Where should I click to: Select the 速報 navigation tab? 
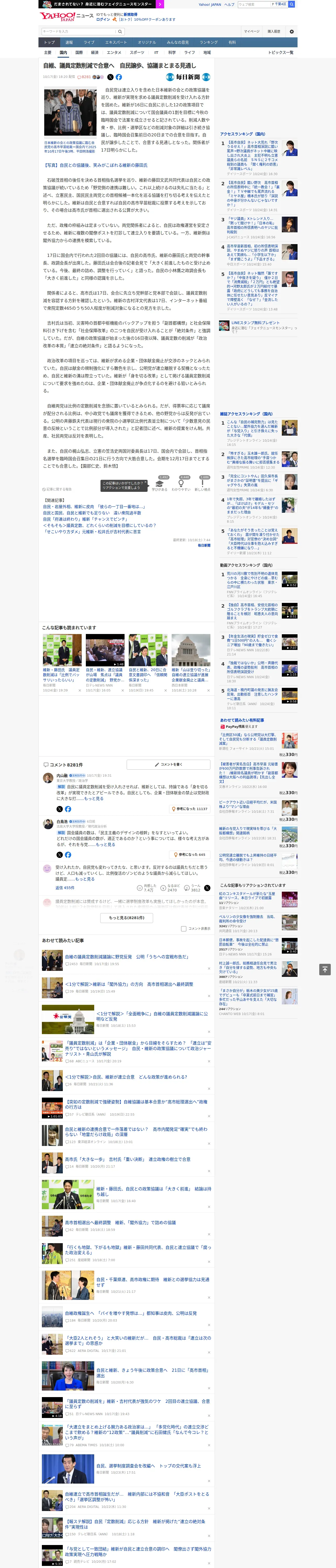point(69,43)
